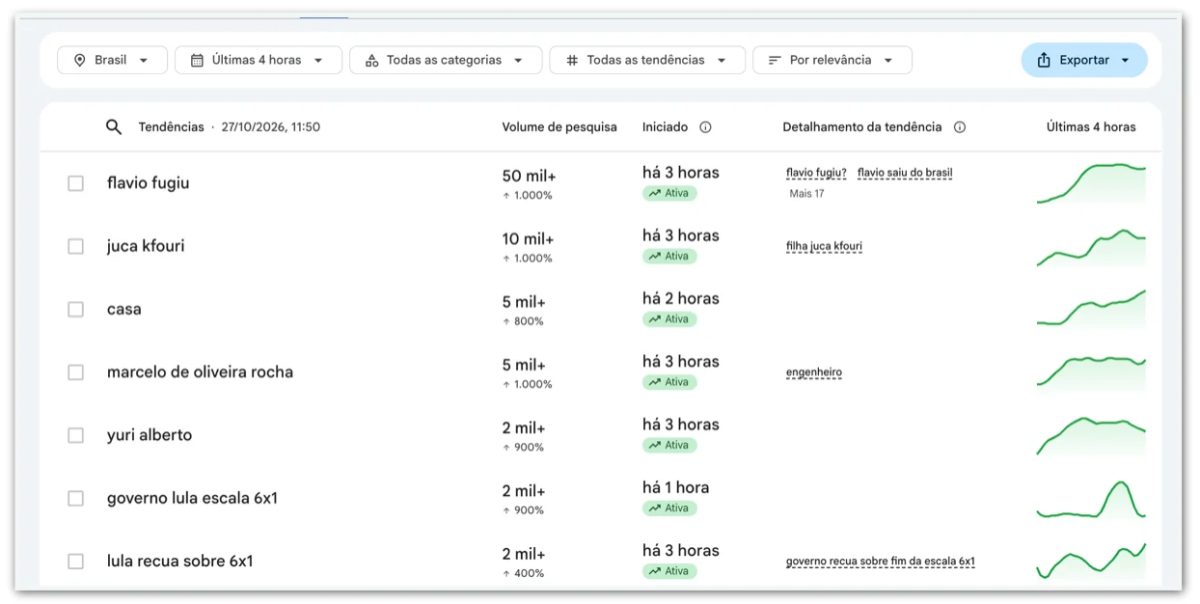Click the Ativa badge for governo lula escala 6x1

(669, 508)
